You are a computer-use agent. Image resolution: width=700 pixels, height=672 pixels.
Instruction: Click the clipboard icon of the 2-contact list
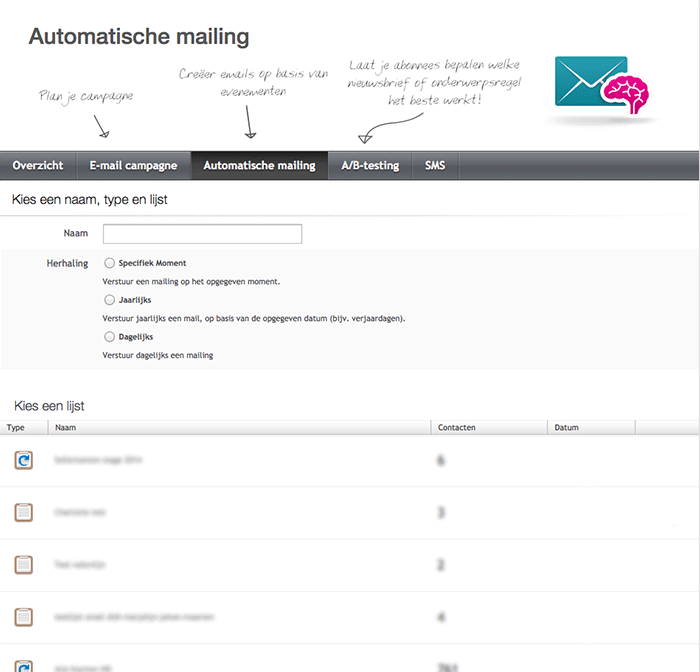[x=23, y=565]
